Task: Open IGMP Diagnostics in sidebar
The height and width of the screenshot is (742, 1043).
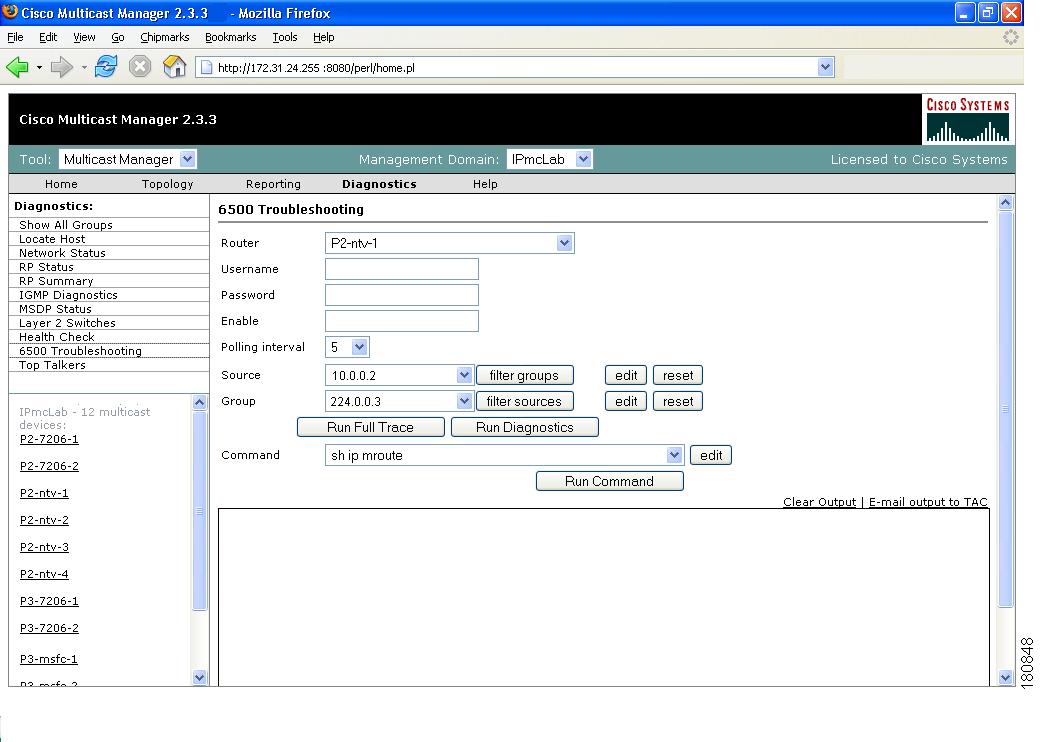Action: (68, 295)
